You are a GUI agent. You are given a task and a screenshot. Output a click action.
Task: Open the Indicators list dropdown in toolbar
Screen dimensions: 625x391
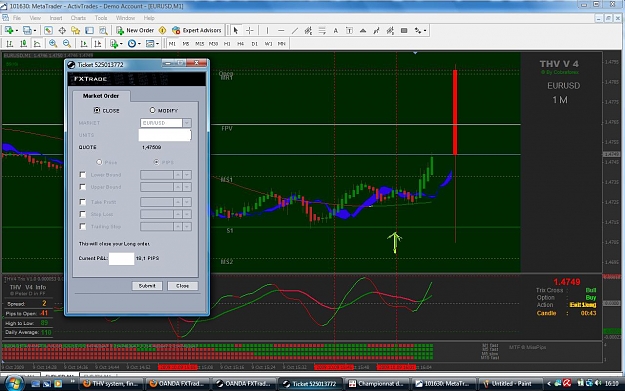point(116,43)
